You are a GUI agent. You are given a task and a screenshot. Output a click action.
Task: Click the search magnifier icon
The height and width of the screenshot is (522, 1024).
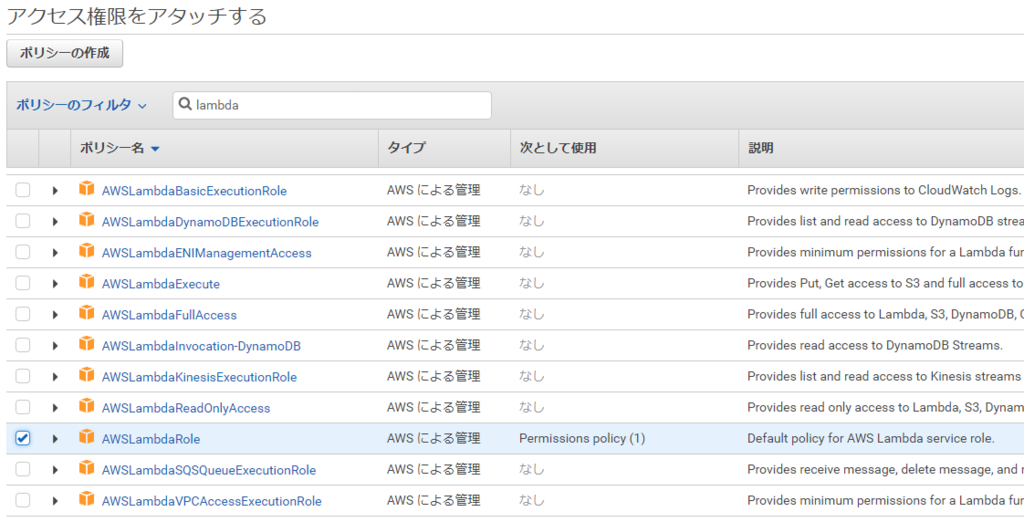point(185,105)
